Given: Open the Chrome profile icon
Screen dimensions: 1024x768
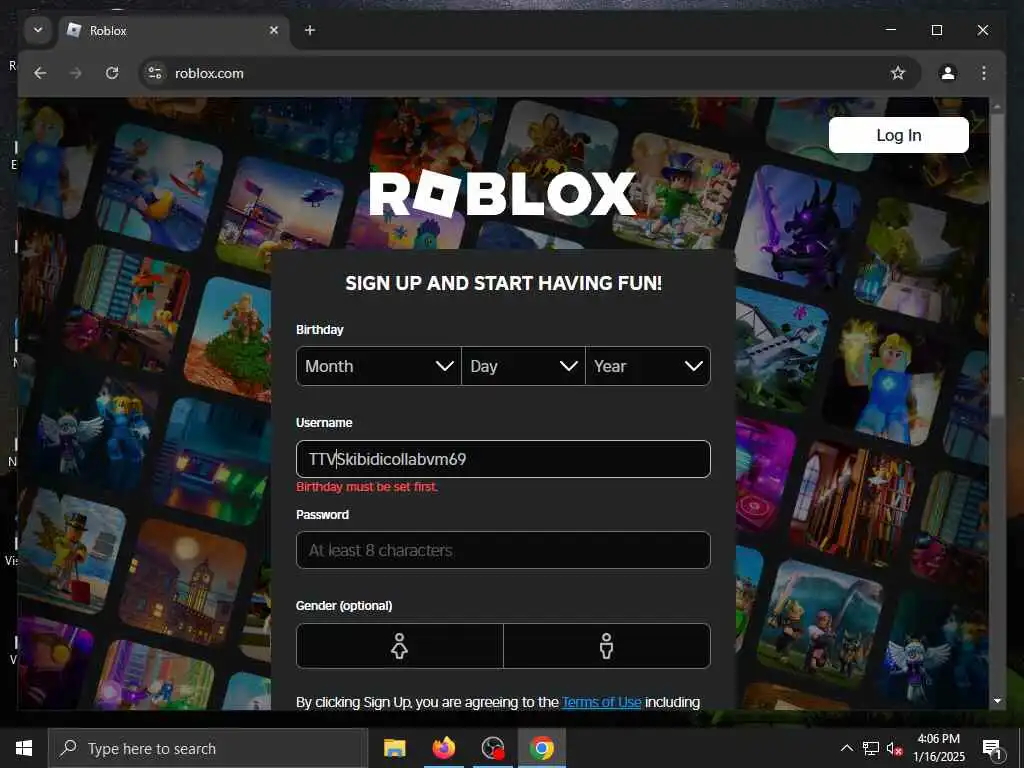Looking at the screenshot, I should coord(948,73).
